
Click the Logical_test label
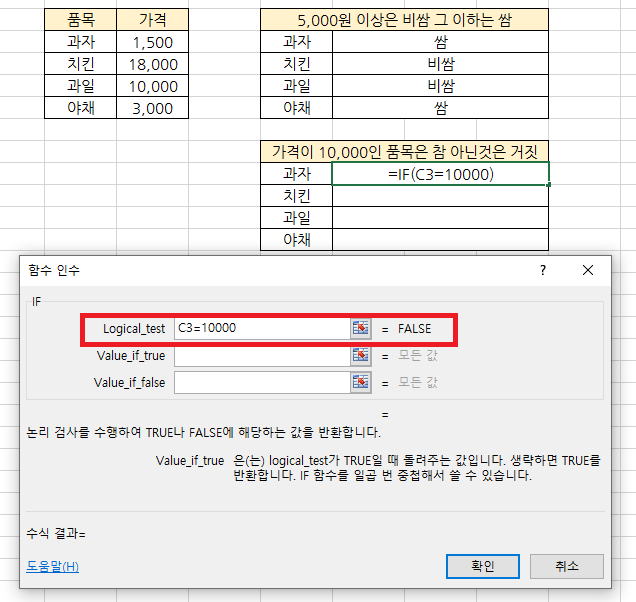pyautogui.click(x=134, y=329)
